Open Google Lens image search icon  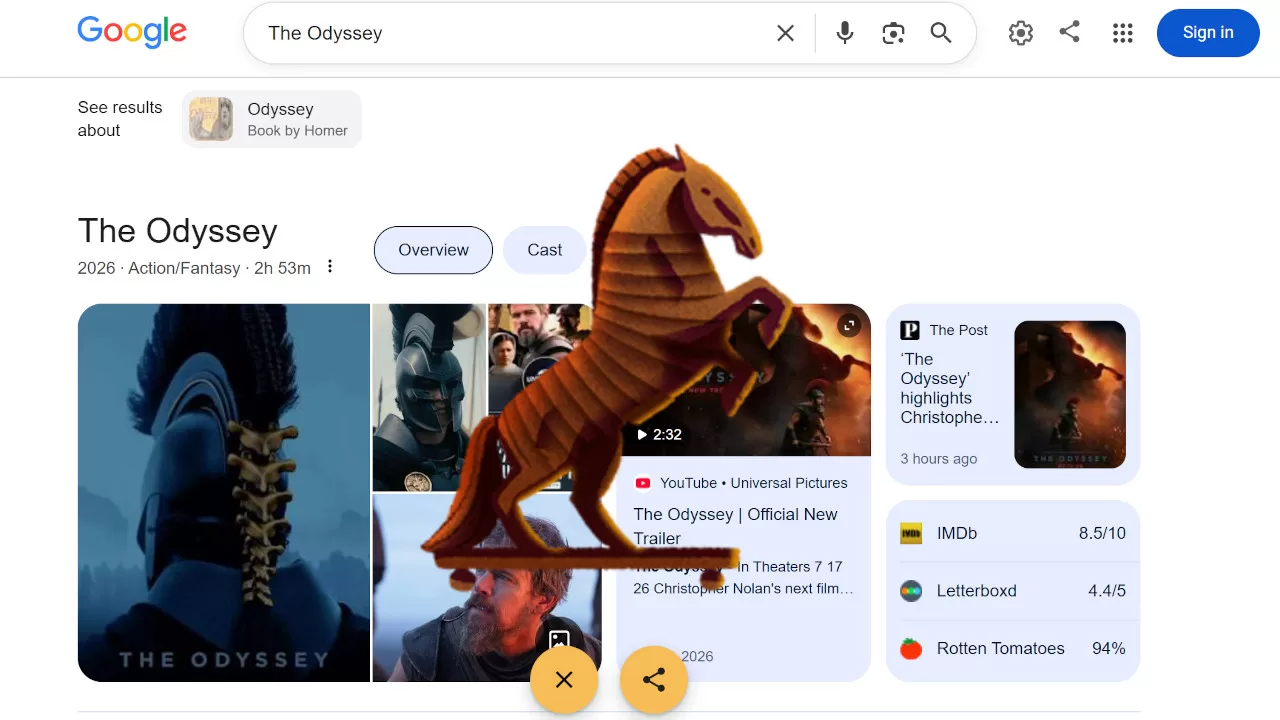pyautogui.click(x=893, y=33)
